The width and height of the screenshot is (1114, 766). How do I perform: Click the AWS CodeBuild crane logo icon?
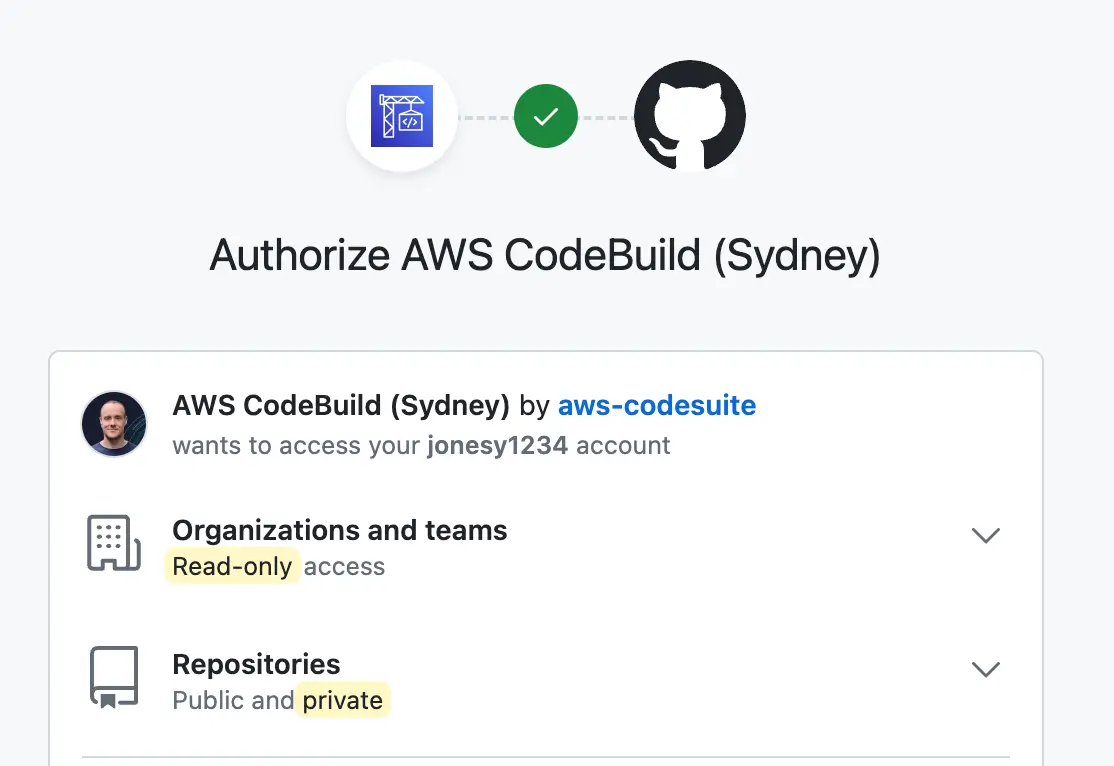pyautogui.click(x=402, y=116)
